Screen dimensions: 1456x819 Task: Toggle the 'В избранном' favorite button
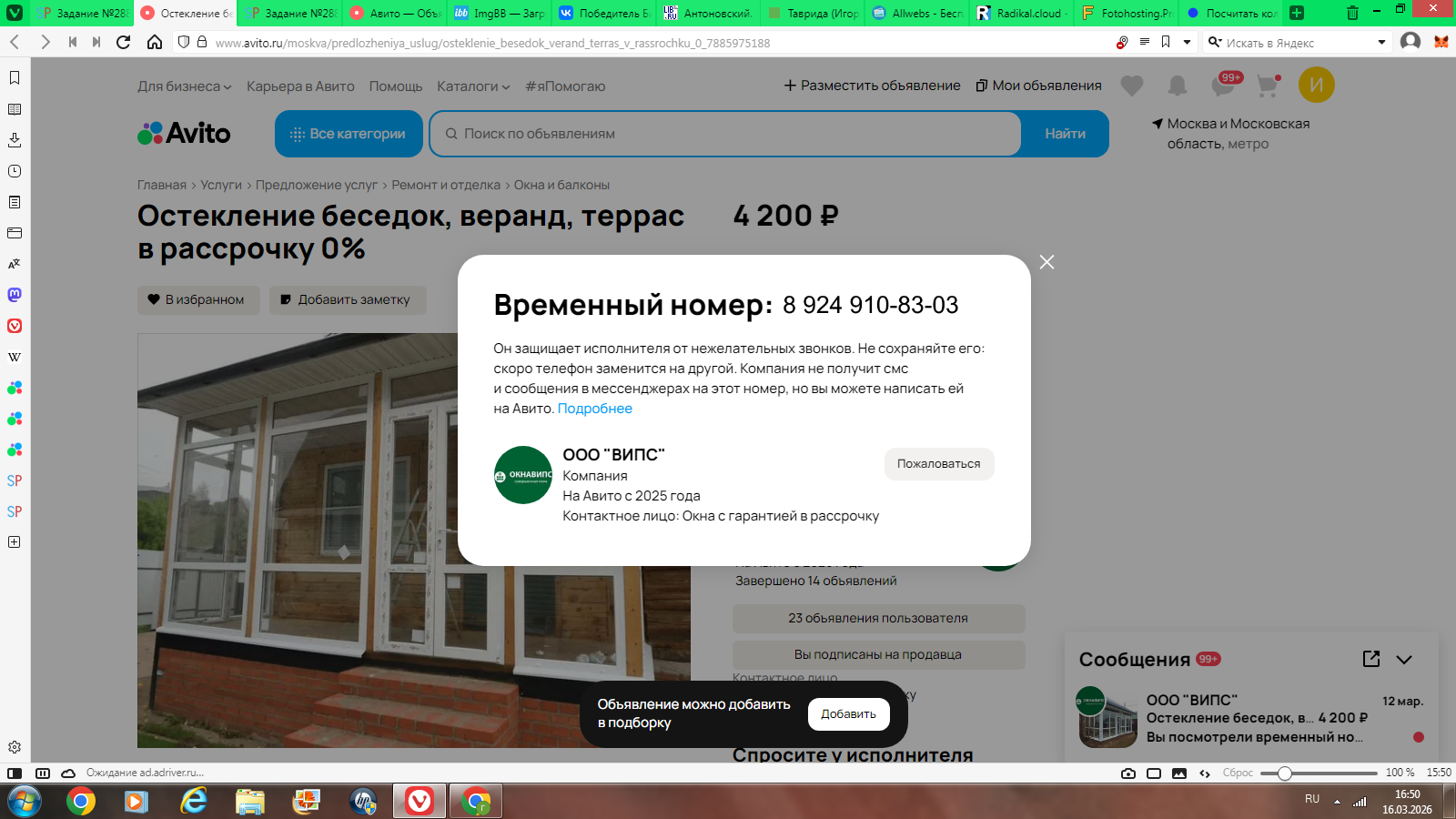pos(198,299)
